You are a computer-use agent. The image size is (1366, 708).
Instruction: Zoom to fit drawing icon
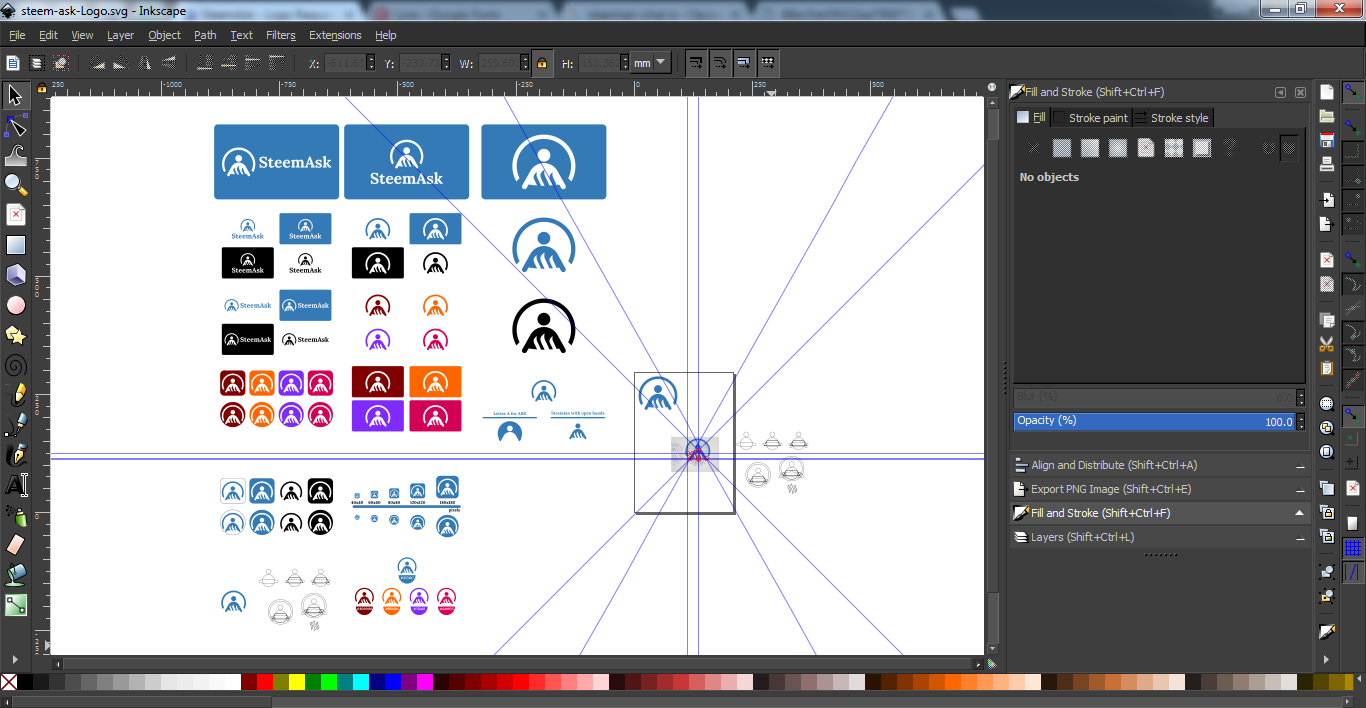pos(1327,428)
